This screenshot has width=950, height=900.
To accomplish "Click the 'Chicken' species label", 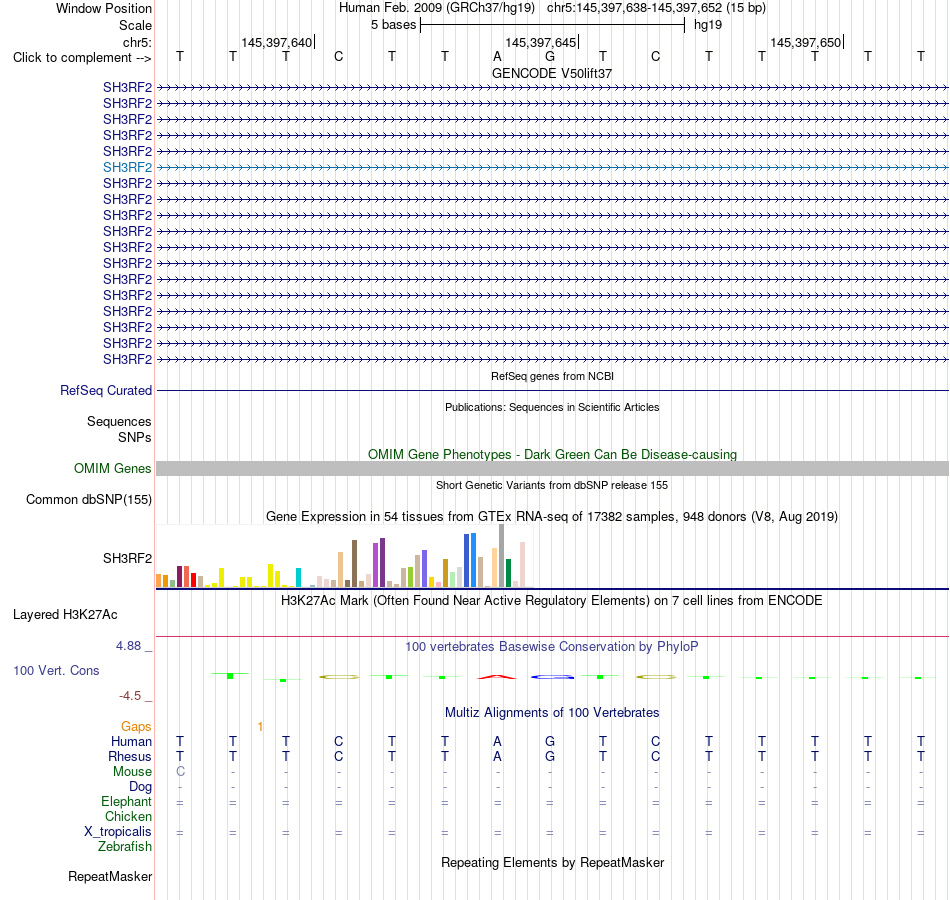I will click(x=128, y=816).
